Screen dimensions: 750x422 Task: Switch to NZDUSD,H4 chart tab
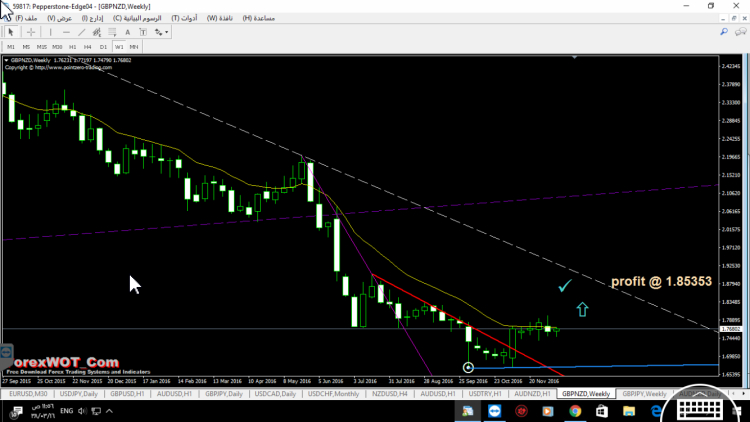pyautogui.click(x=390, y=394)
